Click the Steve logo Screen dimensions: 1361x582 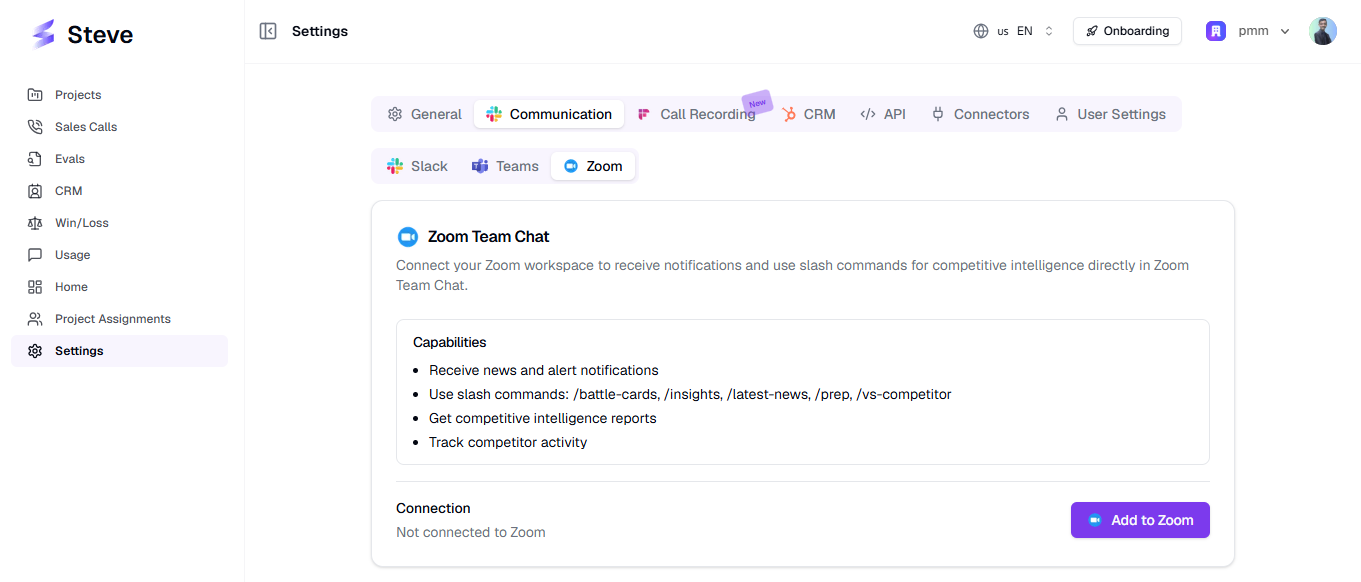pos(82,34)
